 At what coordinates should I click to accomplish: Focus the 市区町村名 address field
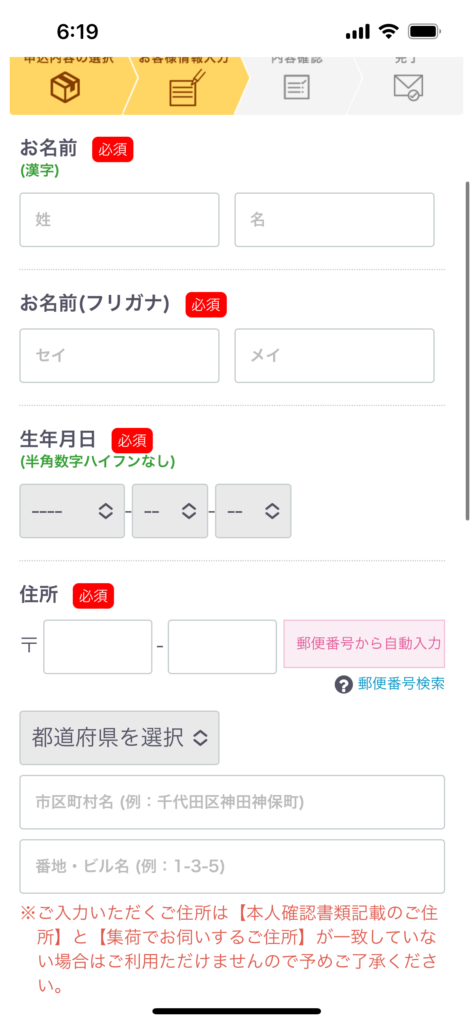232,802
